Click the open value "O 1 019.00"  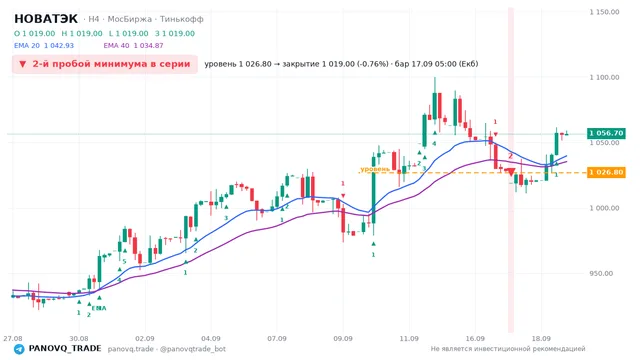pos(35,33)
